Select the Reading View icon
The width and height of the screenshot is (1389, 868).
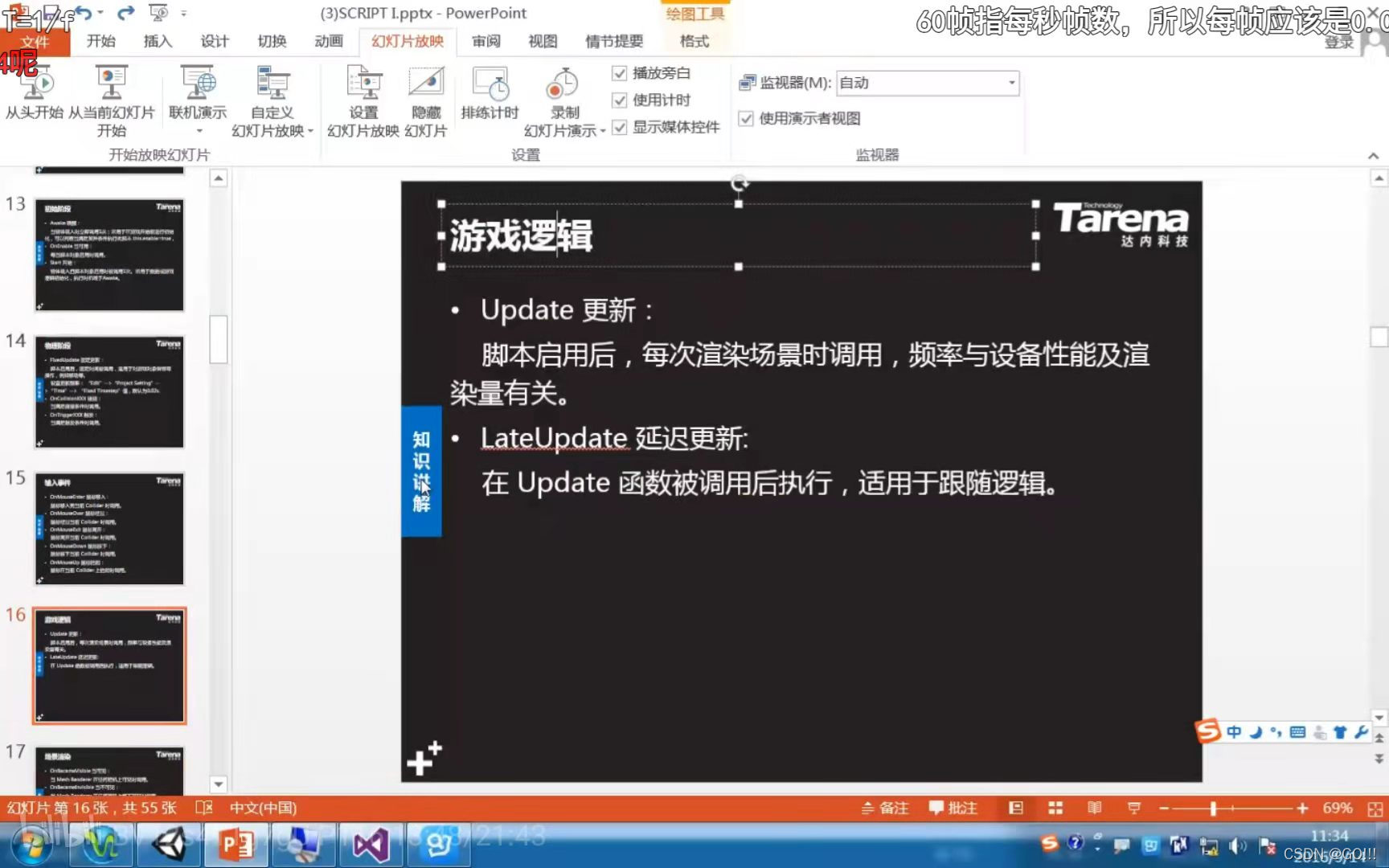point(1094,808)
